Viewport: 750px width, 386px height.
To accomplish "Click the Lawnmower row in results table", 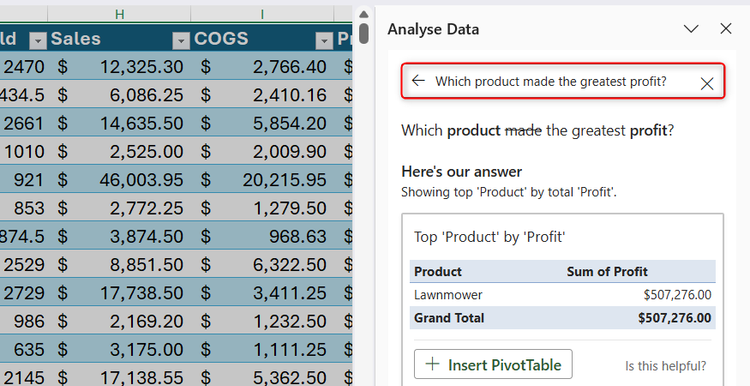I will [x=562, y=295].
